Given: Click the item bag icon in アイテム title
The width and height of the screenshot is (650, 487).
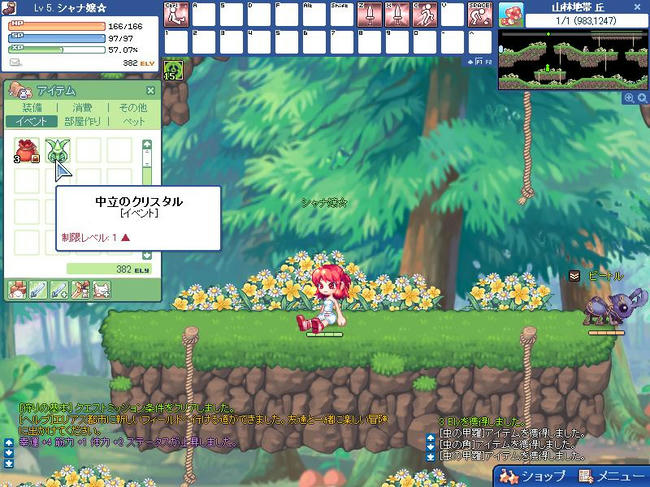Looking at the screenshot, I should click(x=20, y=90).
